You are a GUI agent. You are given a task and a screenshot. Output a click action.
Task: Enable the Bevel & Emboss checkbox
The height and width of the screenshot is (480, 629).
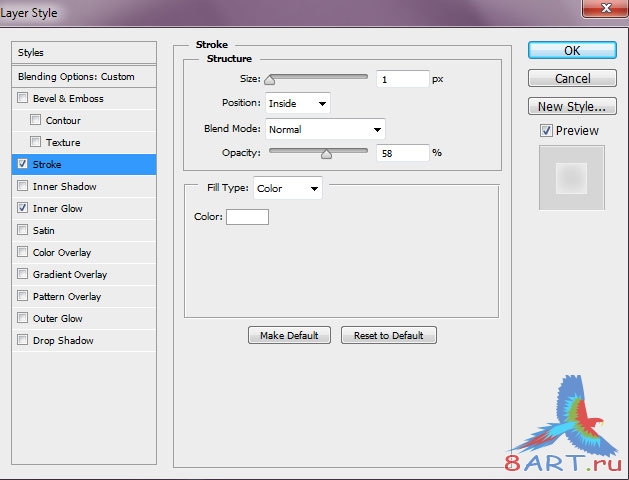pyautogui.click(x=23, y=99)
